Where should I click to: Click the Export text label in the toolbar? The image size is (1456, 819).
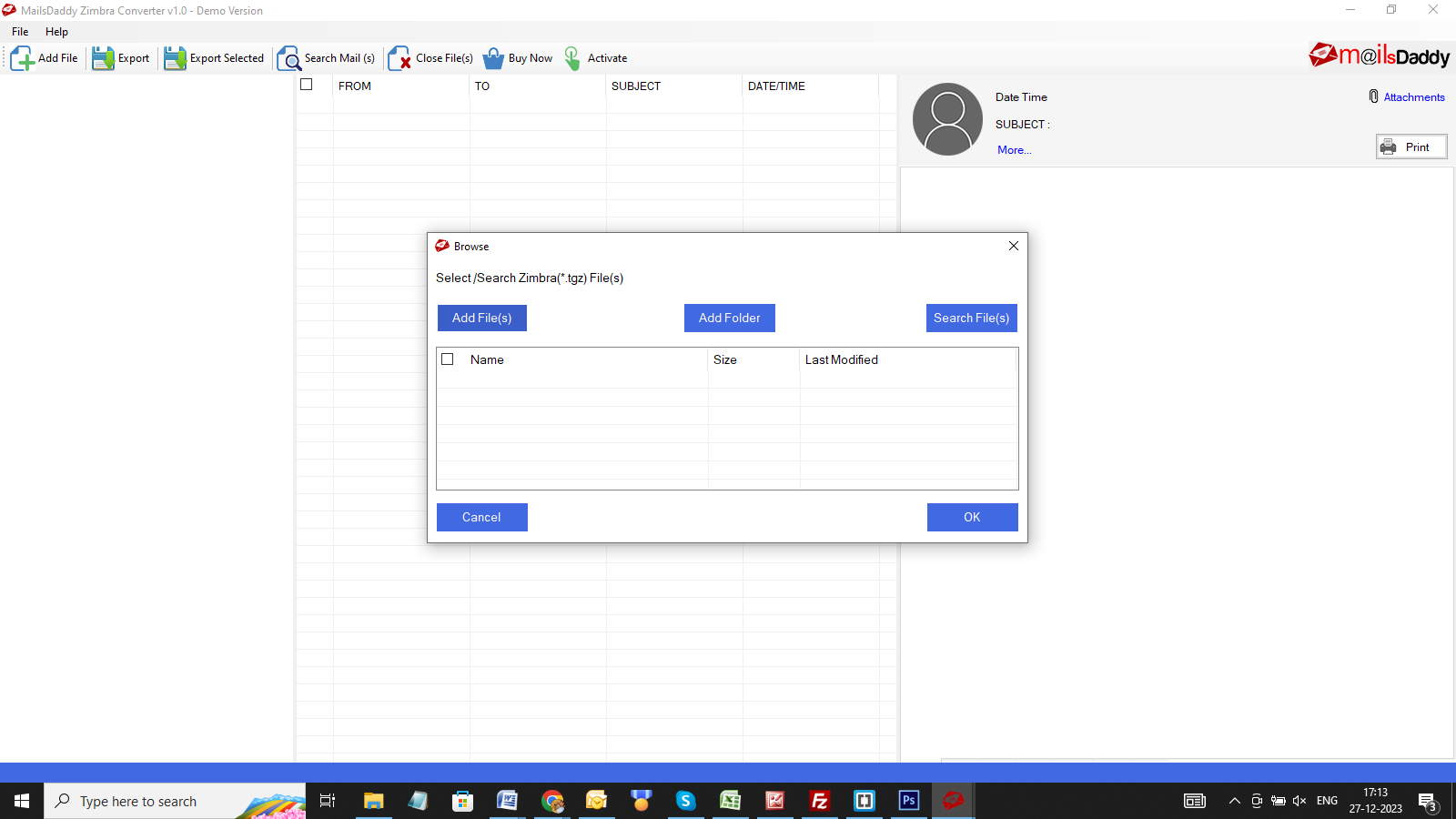pyautogui.click(x=134, y=58)
